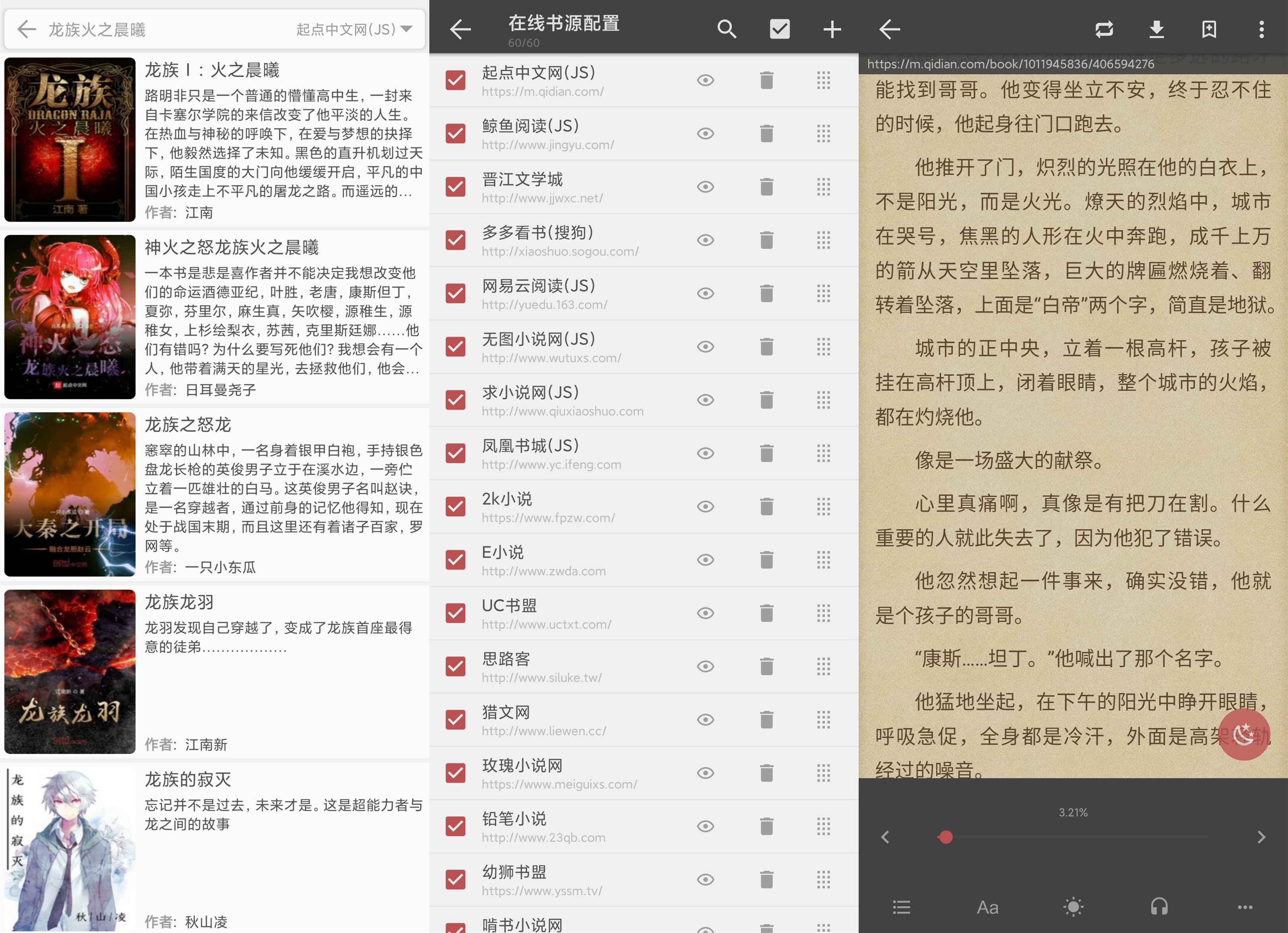This screenshot has height=933, width=1288.
Task: Delete the 玫瑰小说网 source
Action: click(767, 773)
